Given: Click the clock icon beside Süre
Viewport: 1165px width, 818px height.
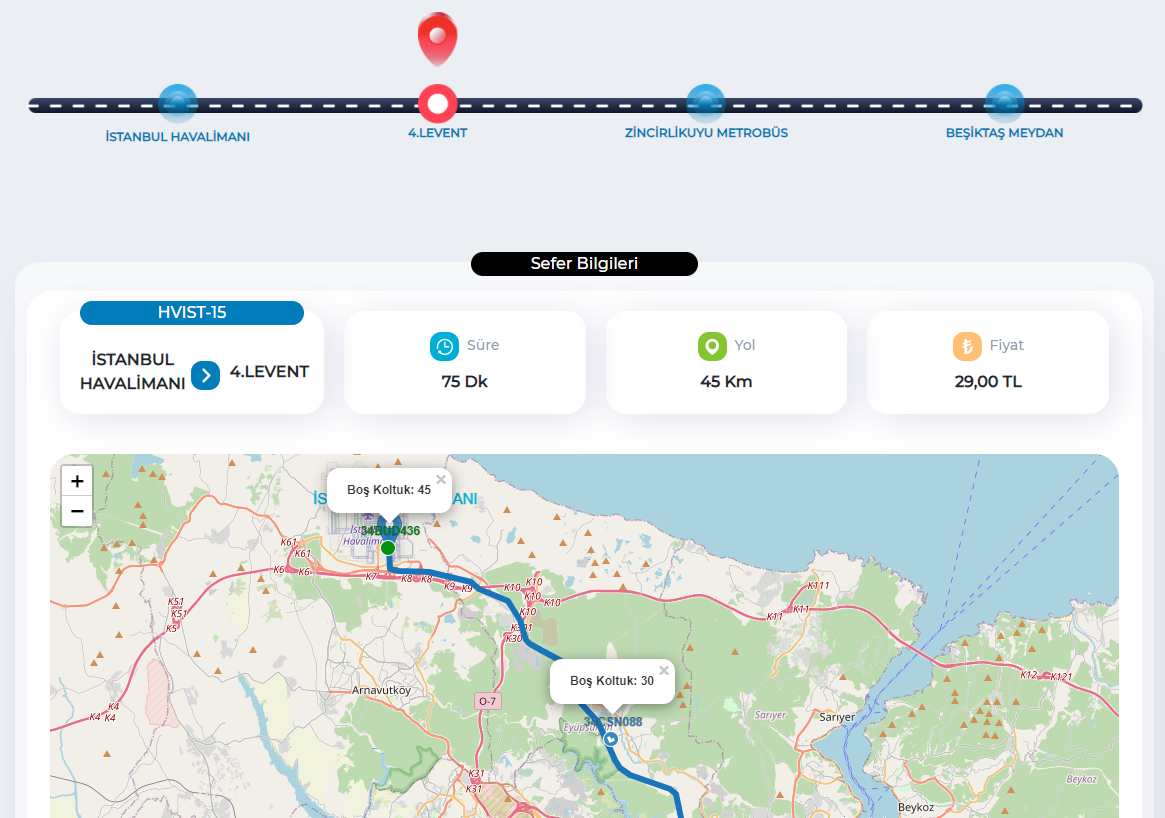Looking at the screenshot, I should [444, 346].
